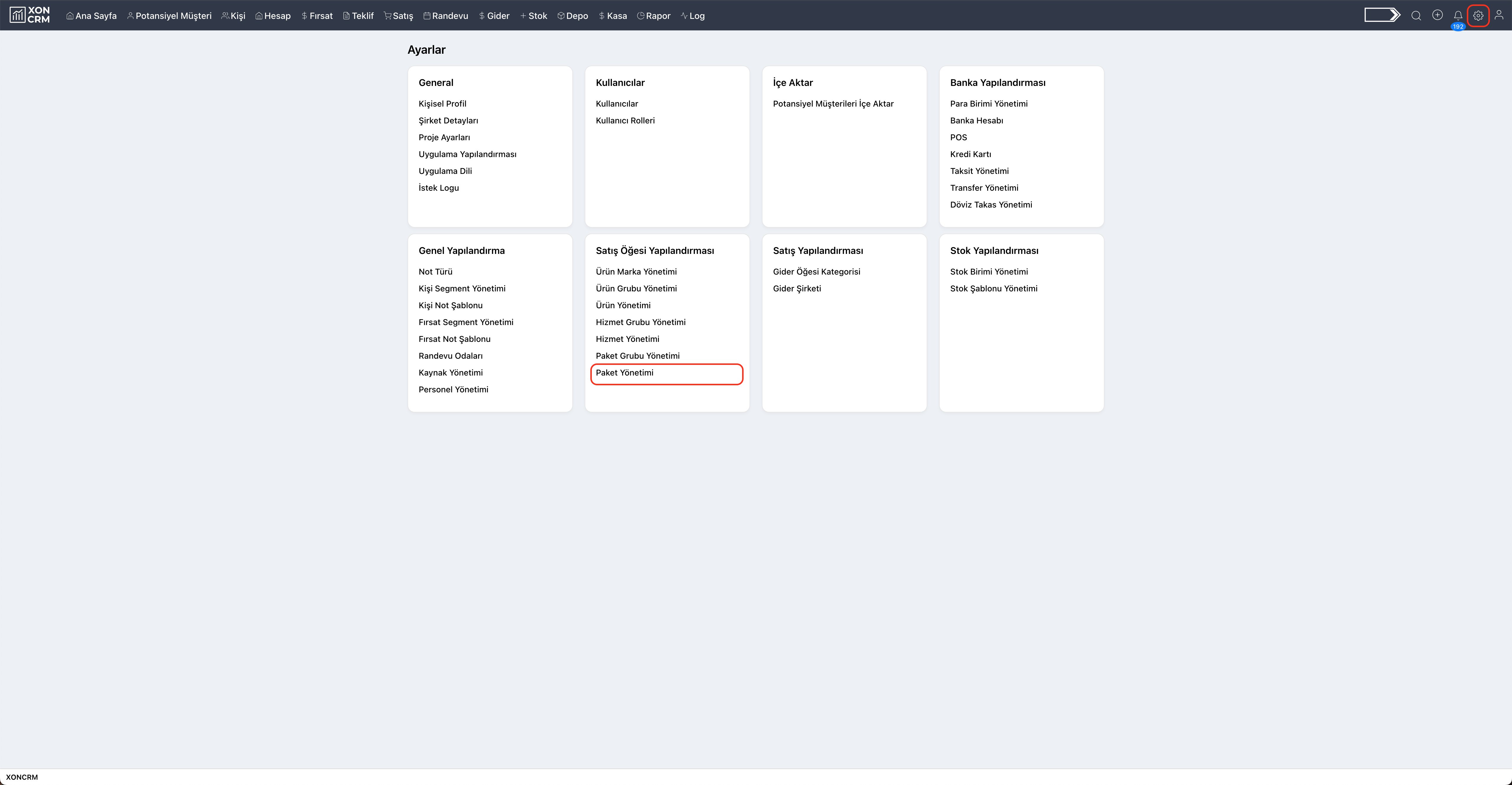
Task: Go to Stok in the navigation bar
Action: pyautogui.click(x=534, y=16)
